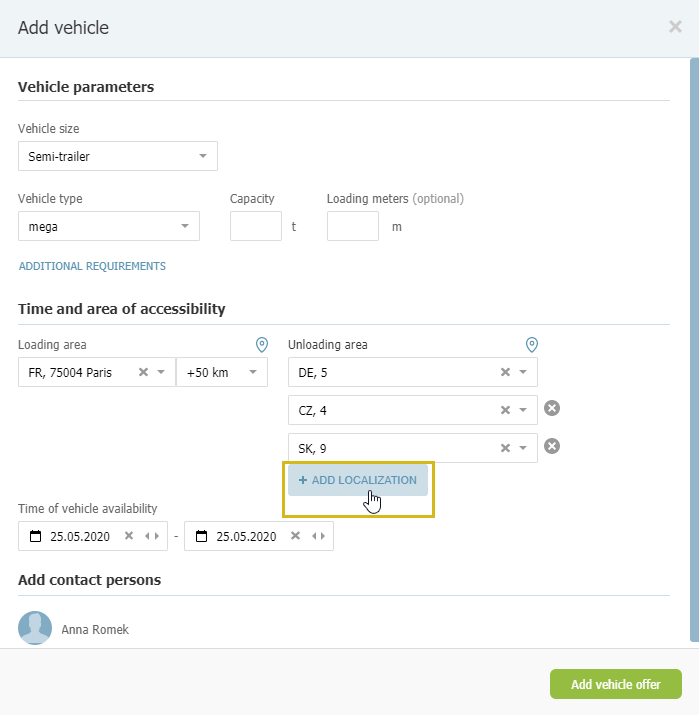
Task: Step availability end date forward one day
Action: (x=323, y=536)
